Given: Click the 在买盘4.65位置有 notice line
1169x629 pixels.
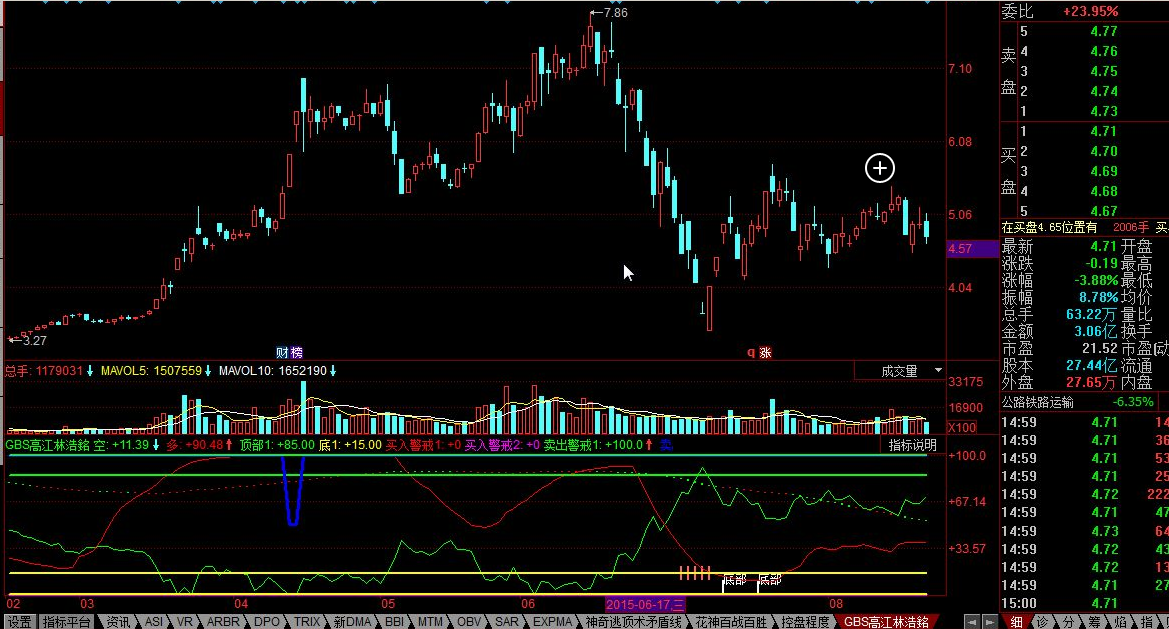Looking at the screenshot, I should coord(1050,227).
